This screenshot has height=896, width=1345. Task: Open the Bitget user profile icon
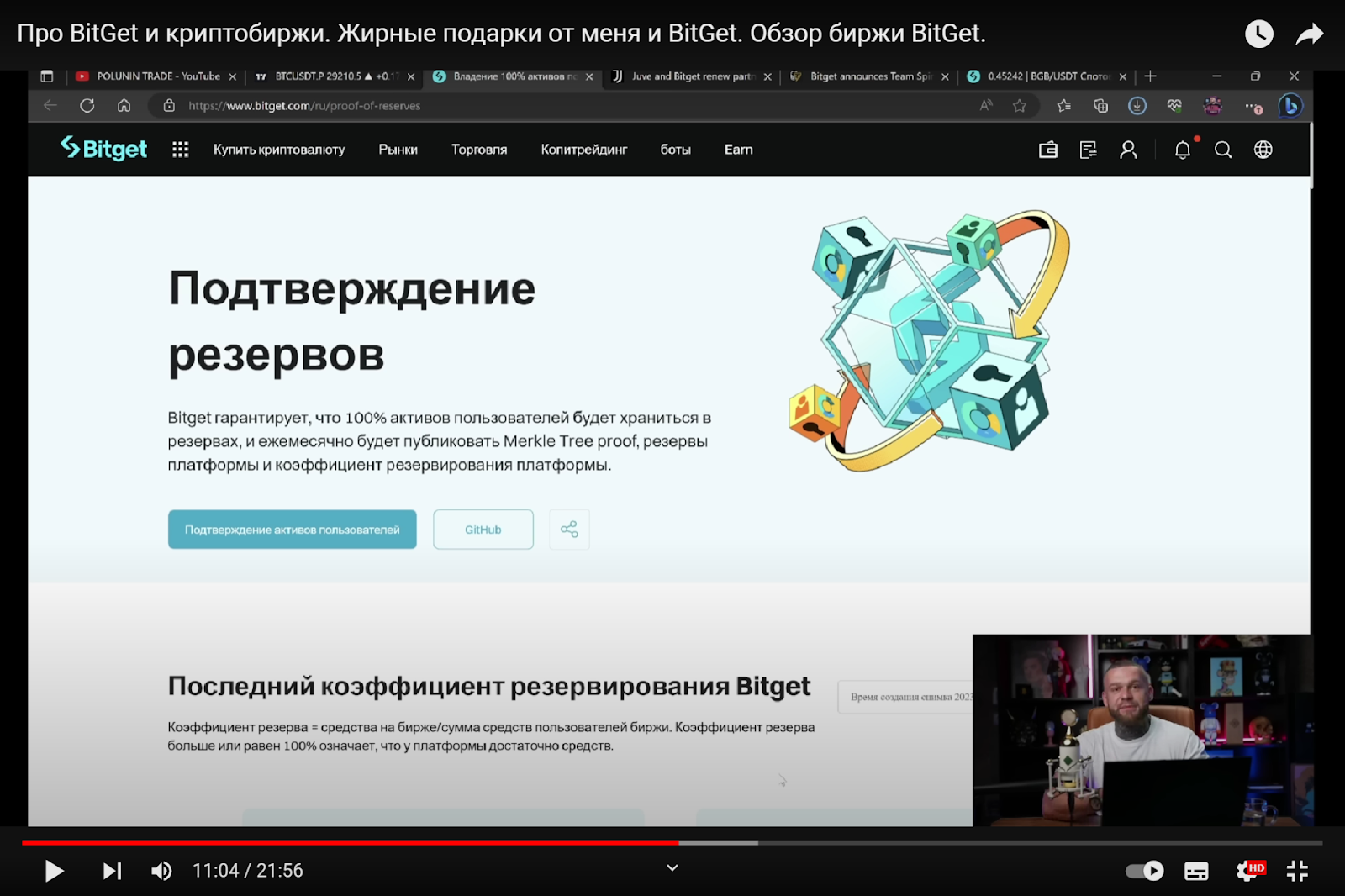click(x=1129, y=150)
